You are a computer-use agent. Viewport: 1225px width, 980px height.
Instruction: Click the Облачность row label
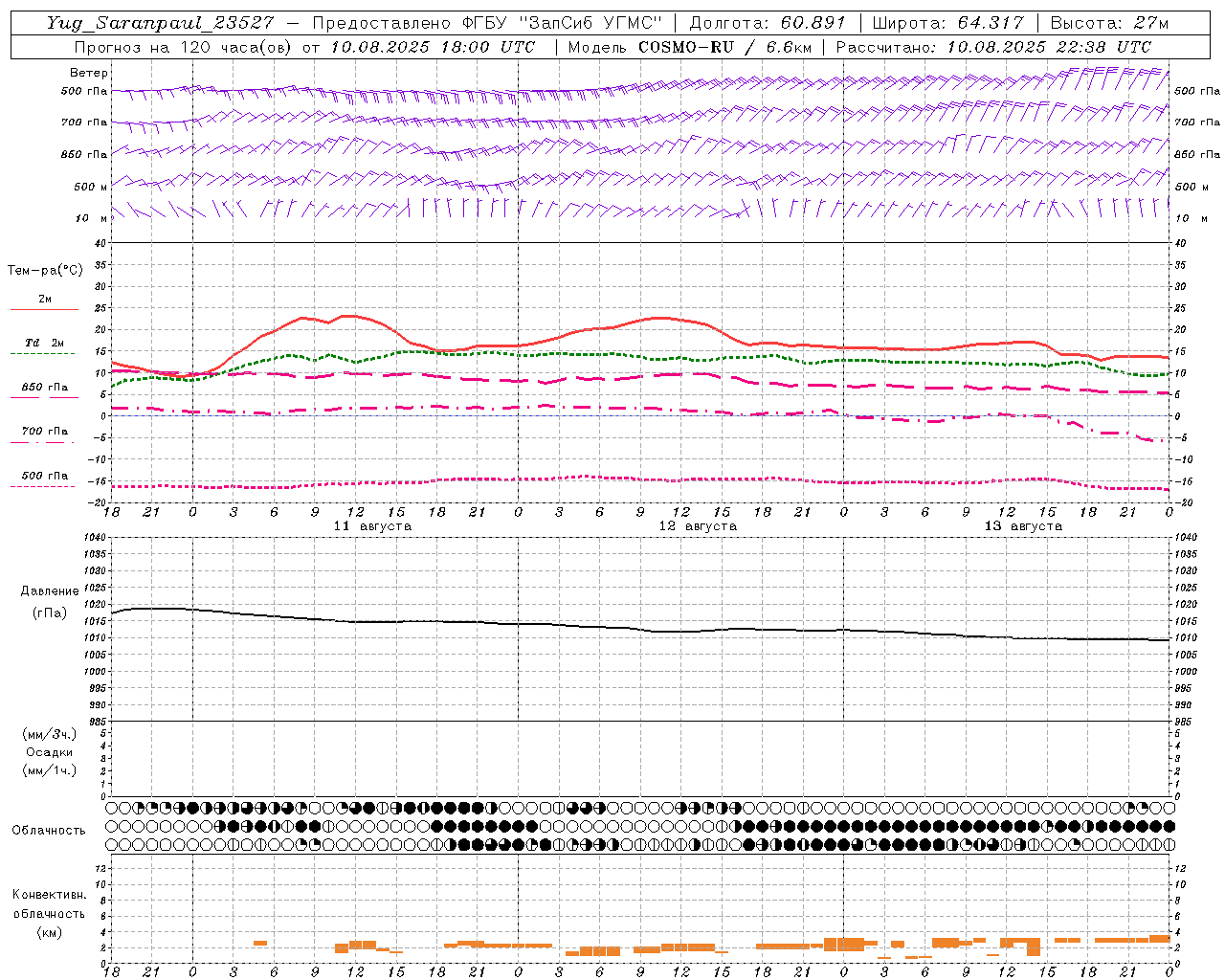pos(49,830)
